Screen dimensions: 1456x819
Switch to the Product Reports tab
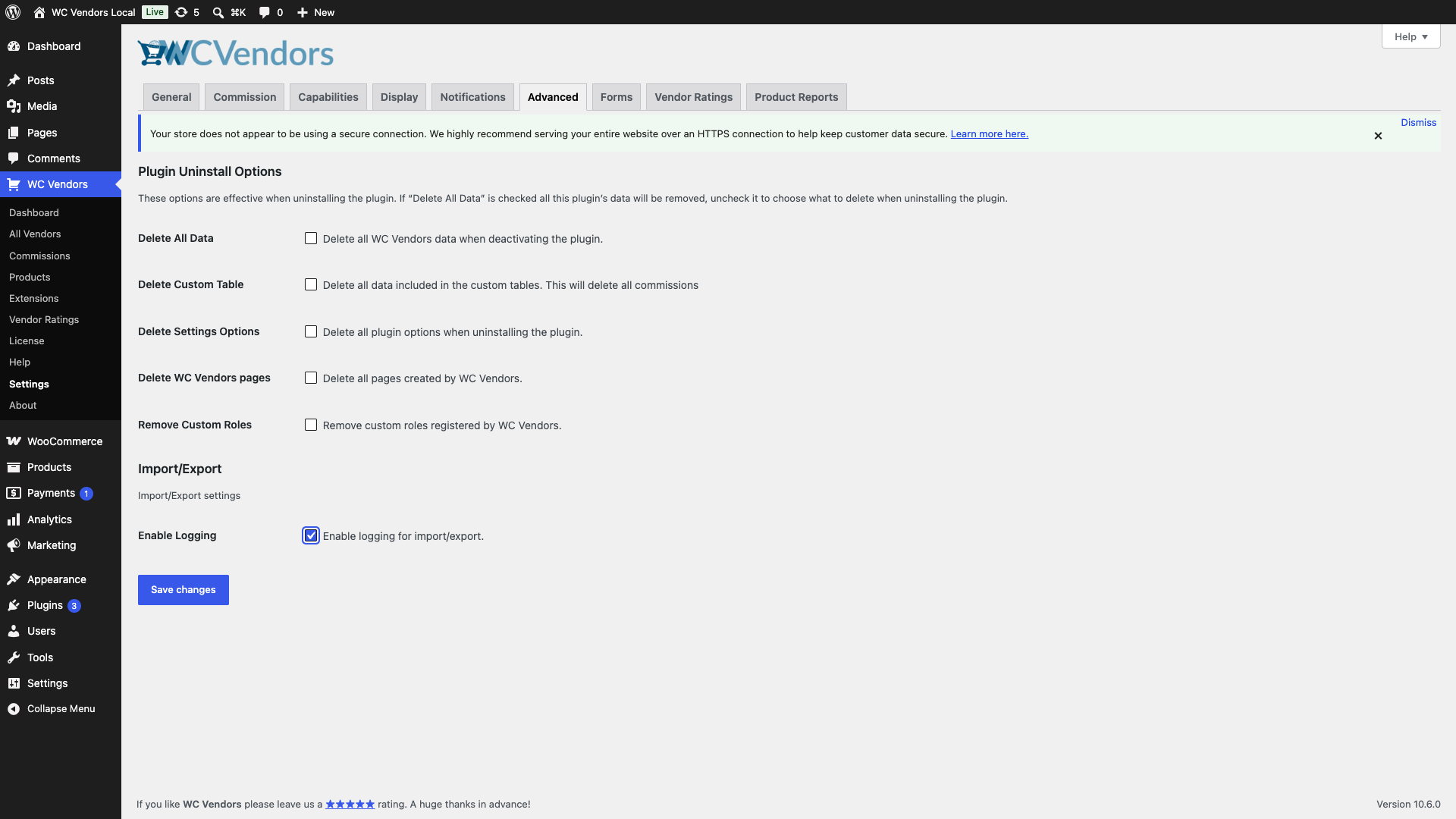point(796,97)
